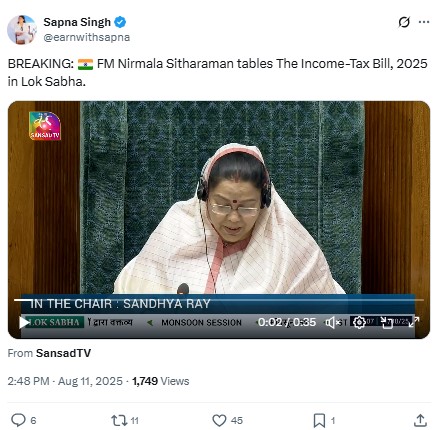Click the share upload arrow icon
437x430 pixels.
coord(420,420)
